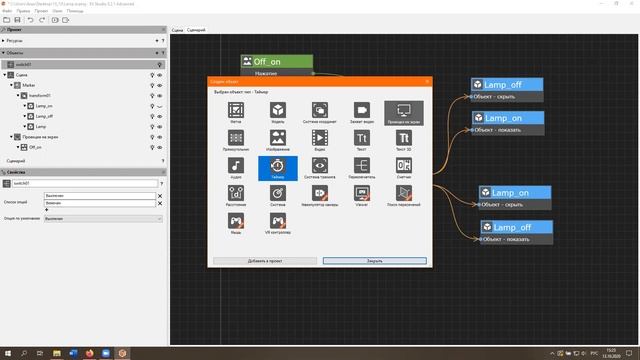
Task: Toggle eye visibility for Сцена row
Action: coord(160,75)
